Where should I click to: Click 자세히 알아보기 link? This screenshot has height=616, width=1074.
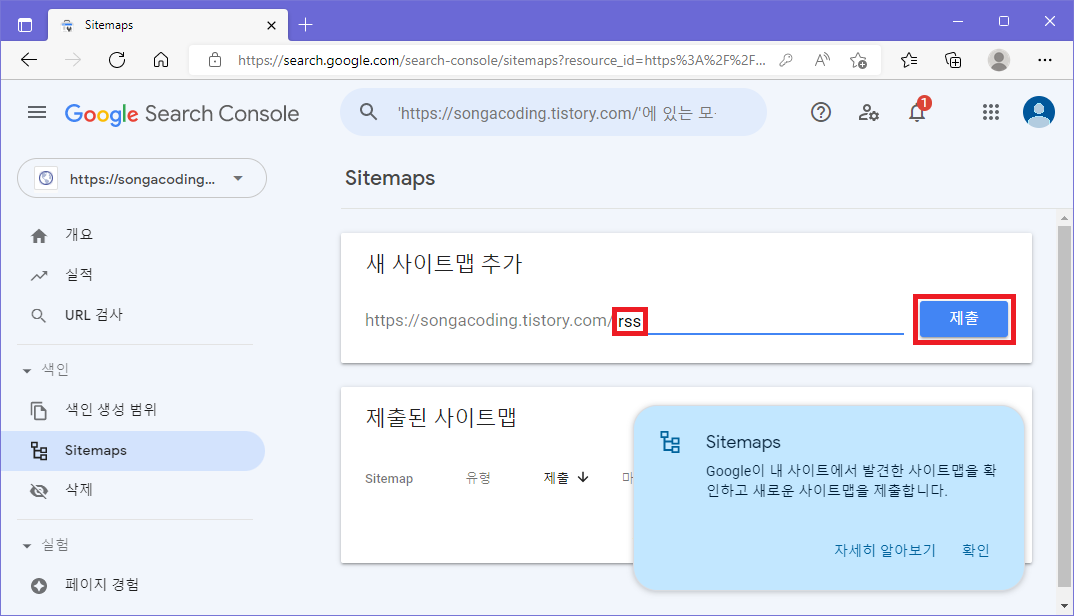click(884, 550)
